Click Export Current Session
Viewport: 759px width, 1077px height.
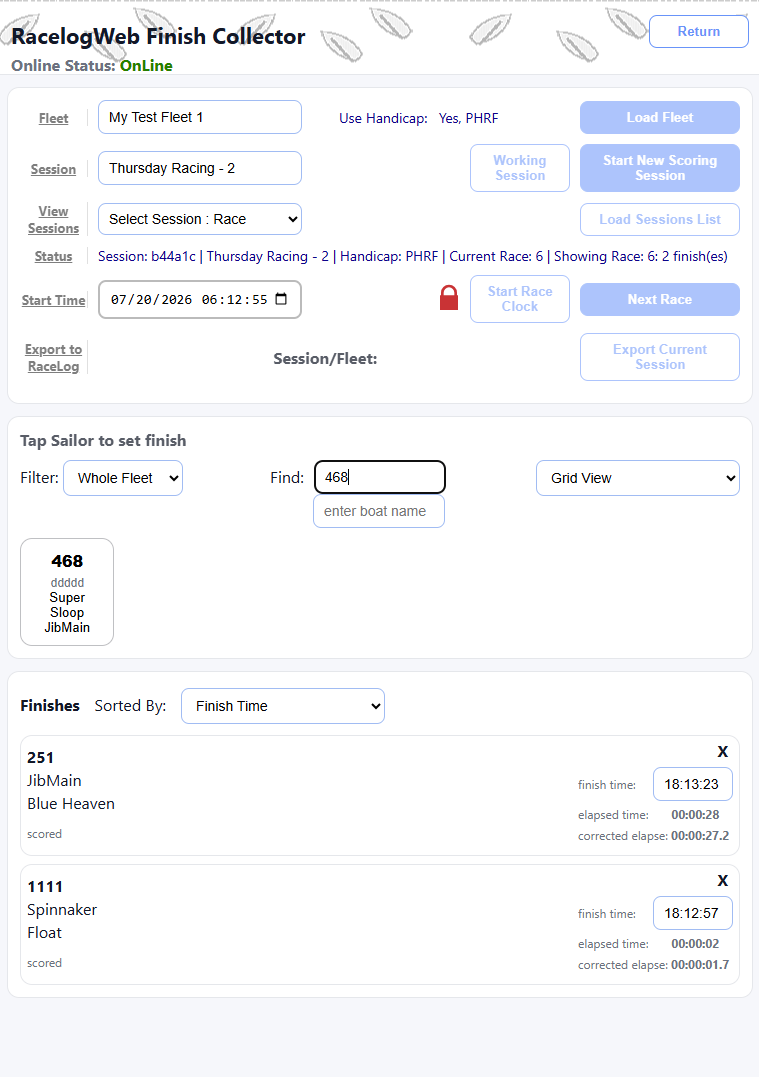click(x=659, y=356)
